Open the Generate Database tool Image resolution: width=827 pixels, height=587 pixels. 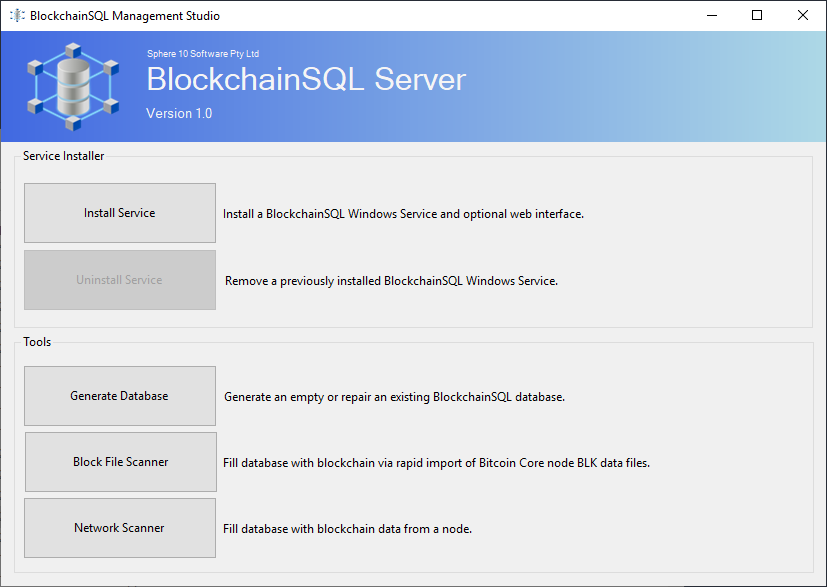tap(120, 396)
